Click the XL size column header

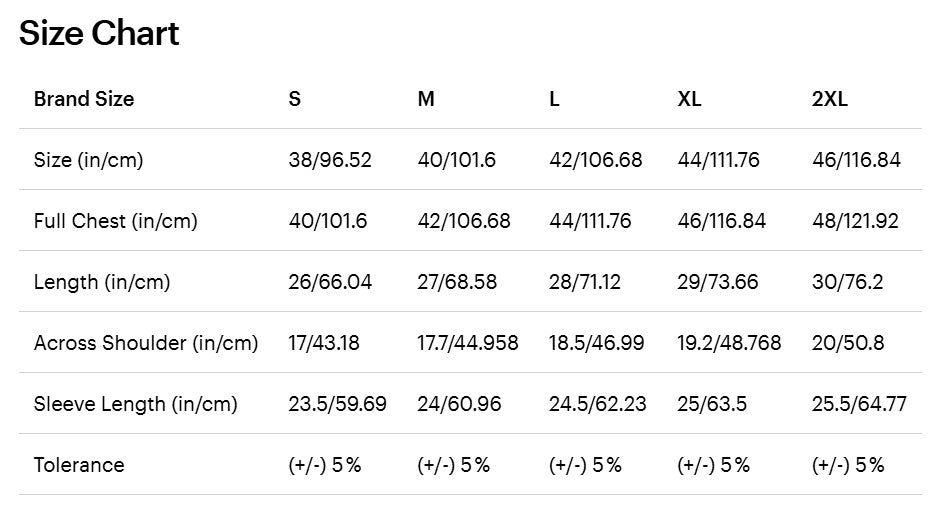[689, 99]
